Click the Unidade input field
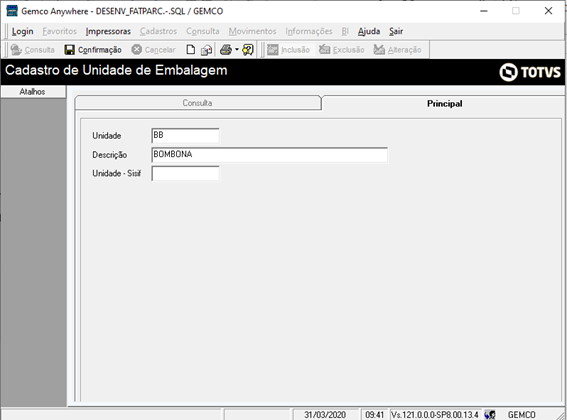 [x=185, y=135]
